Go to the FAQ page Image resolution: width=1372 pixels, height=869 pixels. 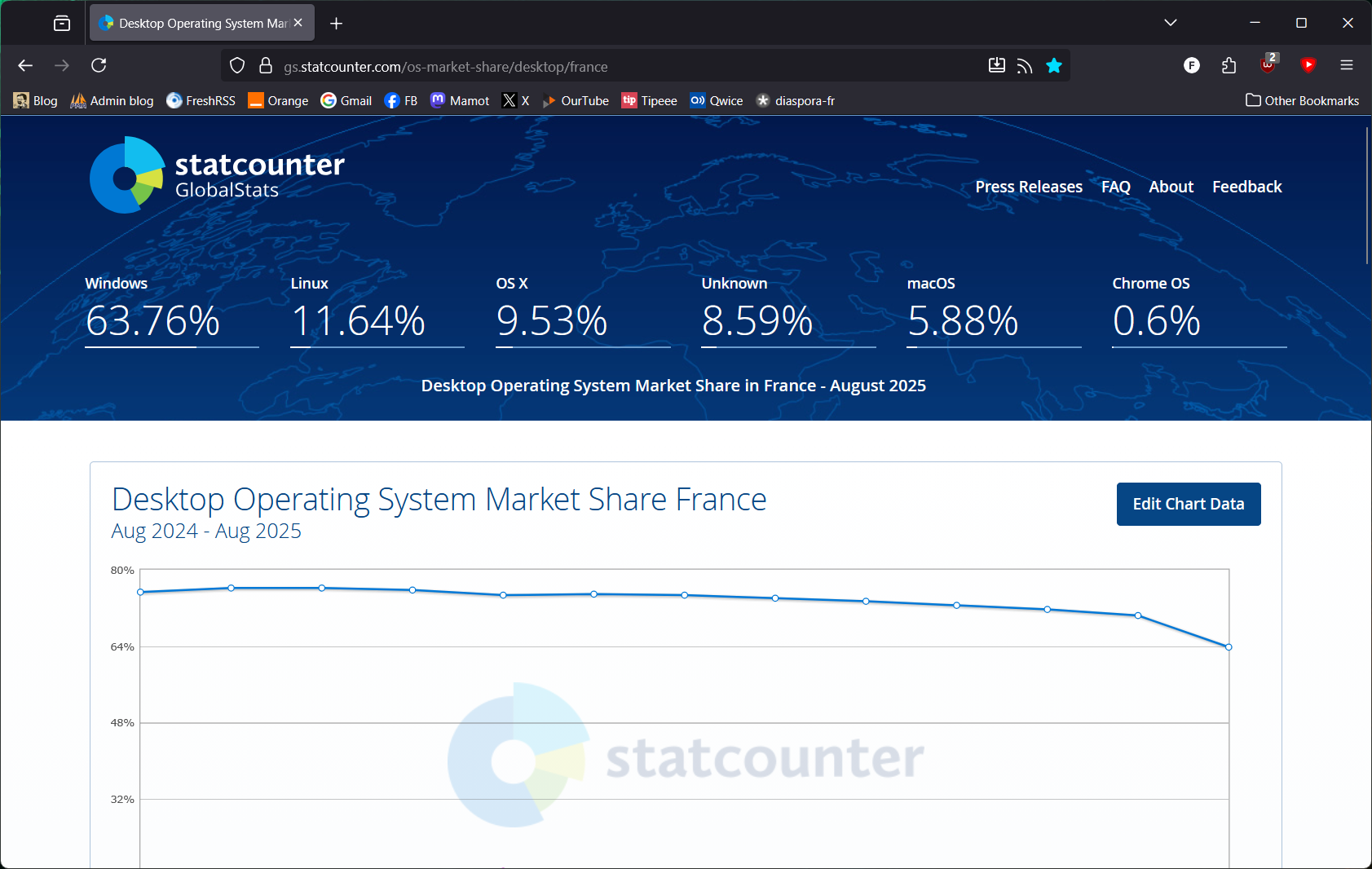[x=1115, y=187]
